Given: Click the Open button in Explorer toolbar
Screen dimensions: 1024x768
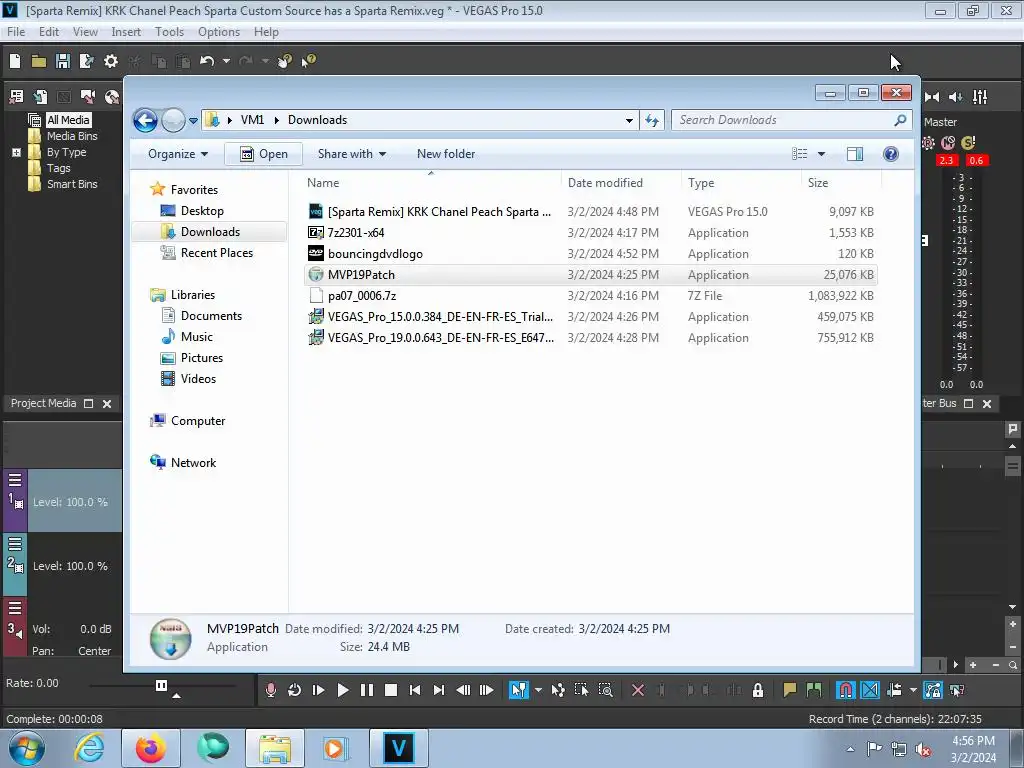Looking at the screenshot, I should (264, 154).
